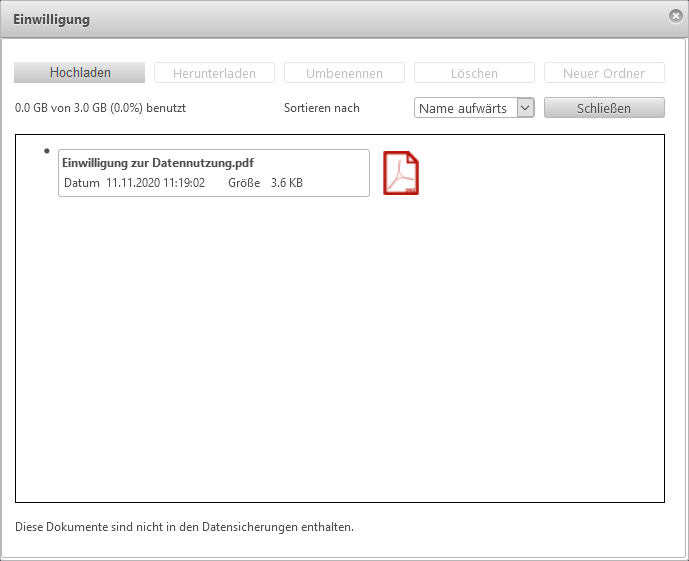Click the red PDF file icon
The height and width of the screenshot is (561, 689).
coord(401,173)
